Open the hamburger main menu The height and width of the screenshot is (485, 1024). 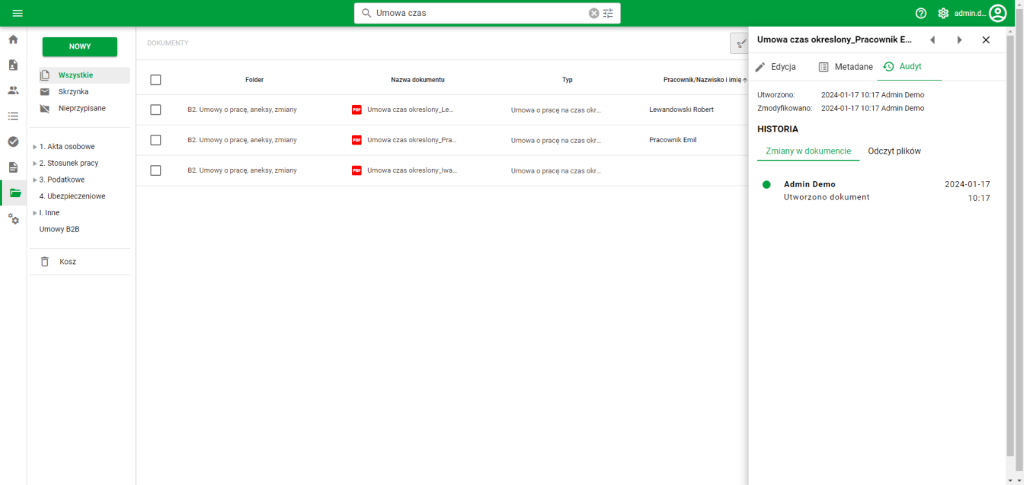[17, 13]
